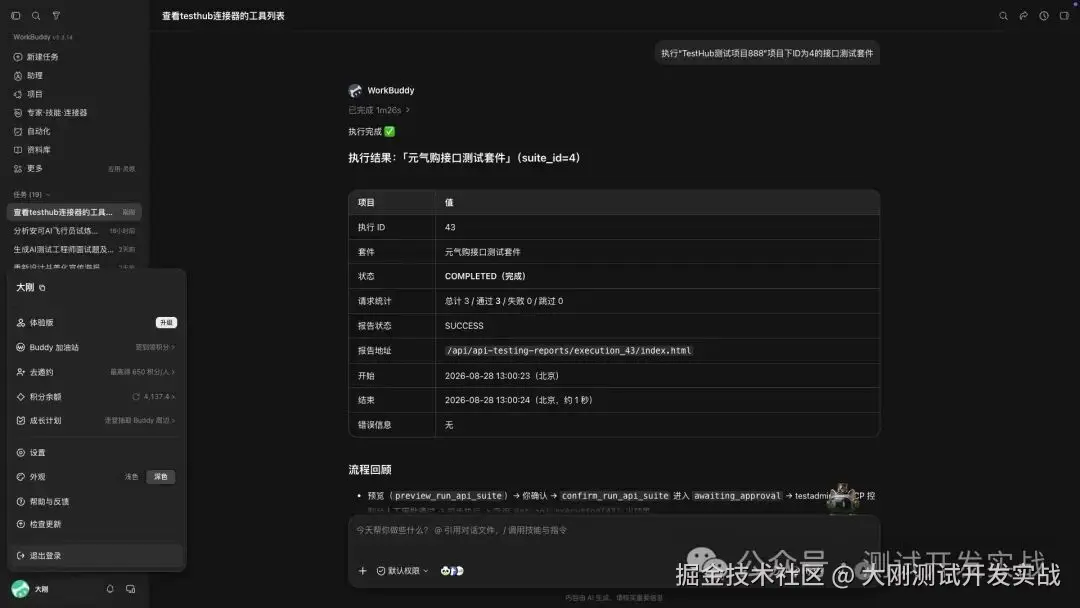Click the 升级 button next to 体验版
This screenshot has height=608, width=1080.
[166, 322]
